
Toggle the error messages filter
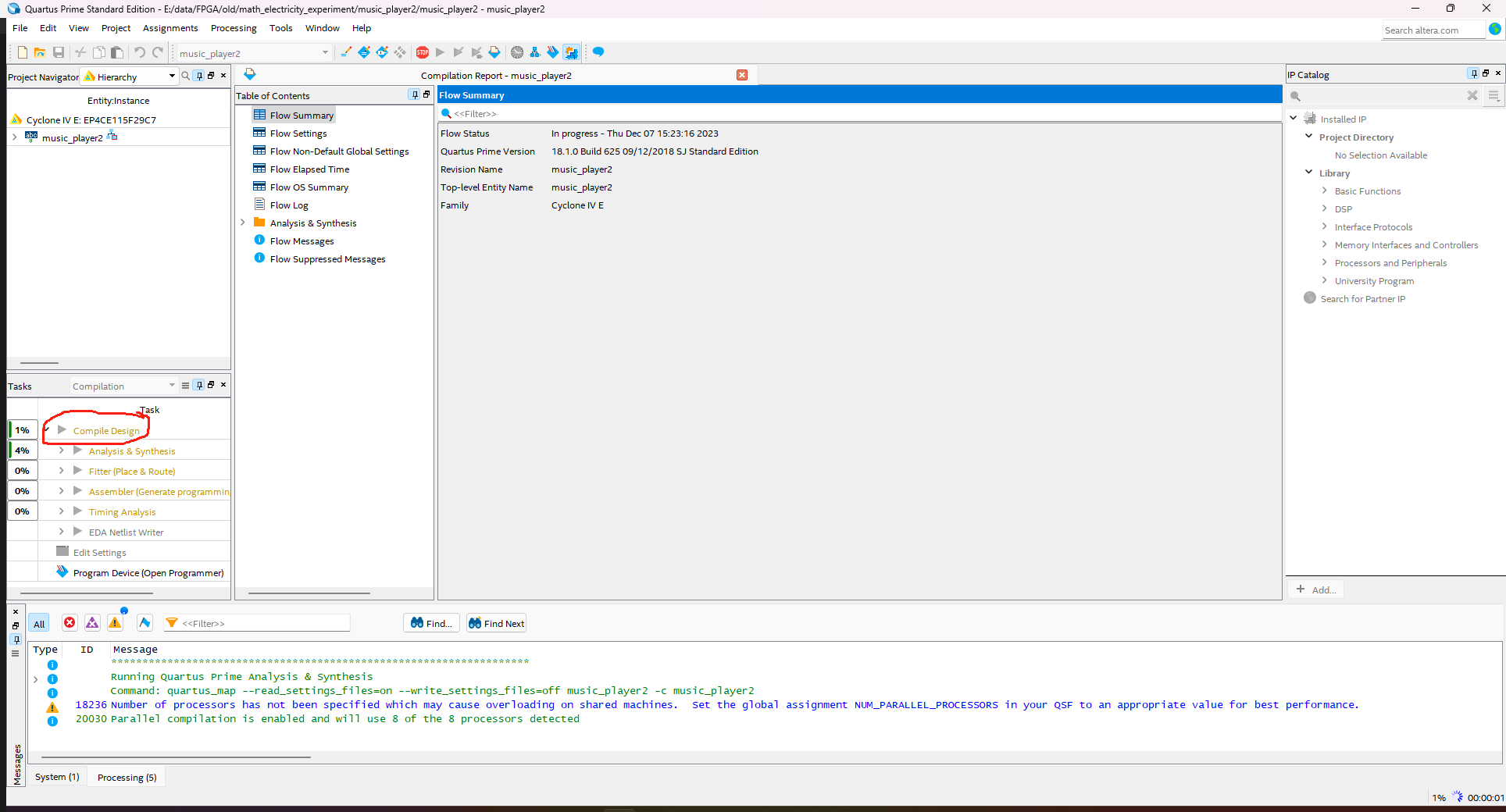70,622
